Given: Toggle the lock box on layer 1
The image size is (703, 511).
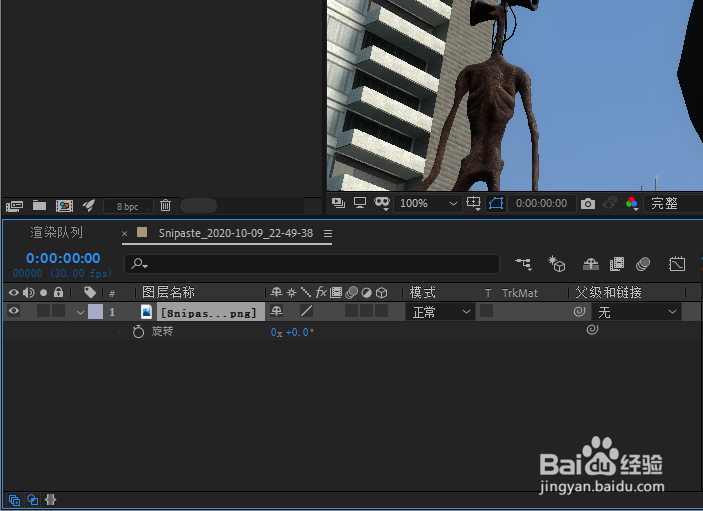Looking at the screenshot, I should pyautogui.click(x=59, y=311).
